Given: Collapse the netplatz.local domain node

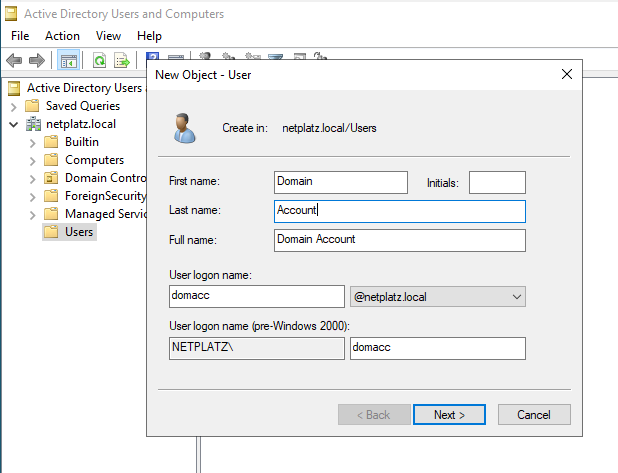Looking at the screenshot, I should (x=13, y=125).
